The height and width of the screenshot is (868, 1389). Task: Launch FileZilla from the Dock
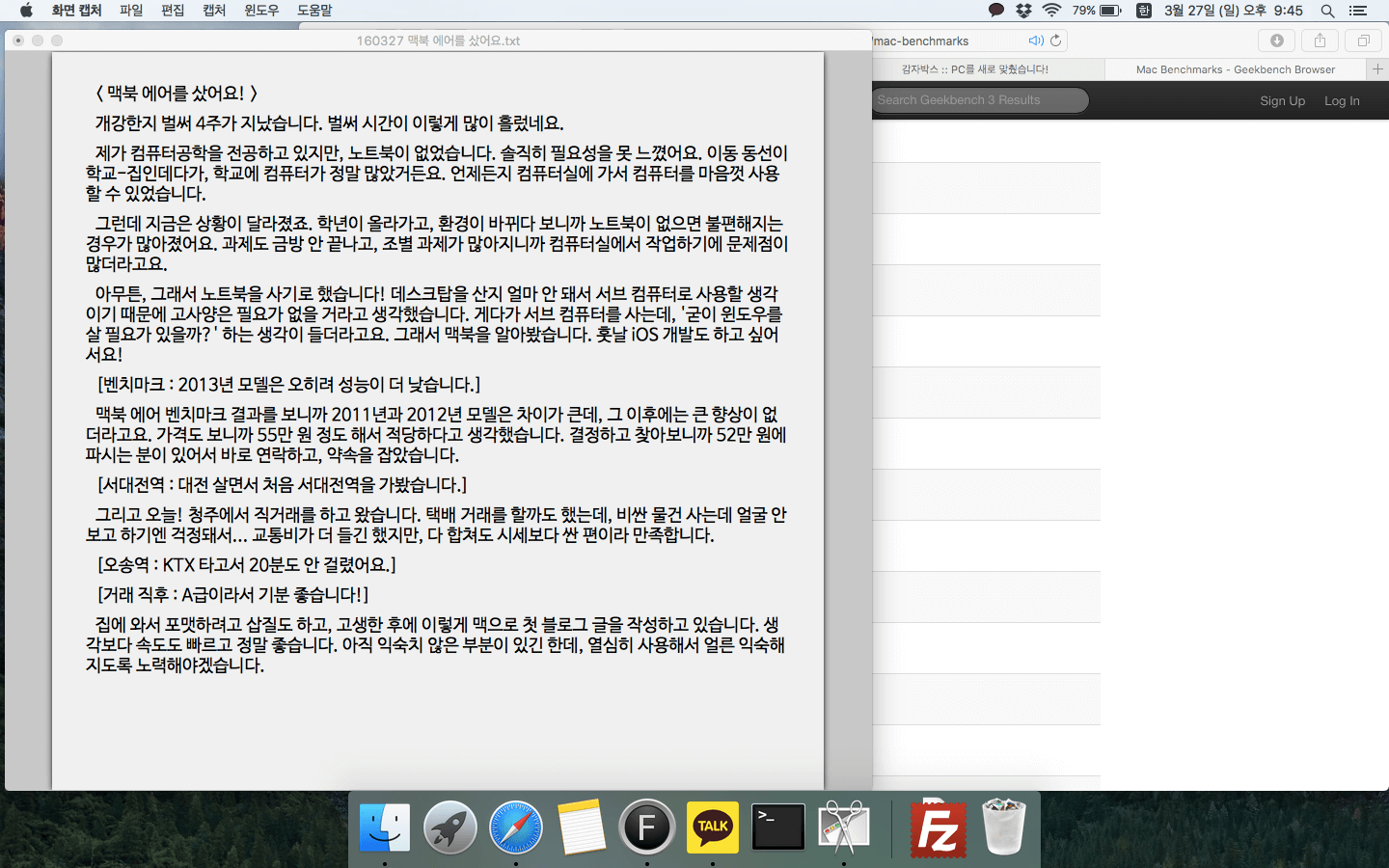pyautogui.click(x=938, y=827)
